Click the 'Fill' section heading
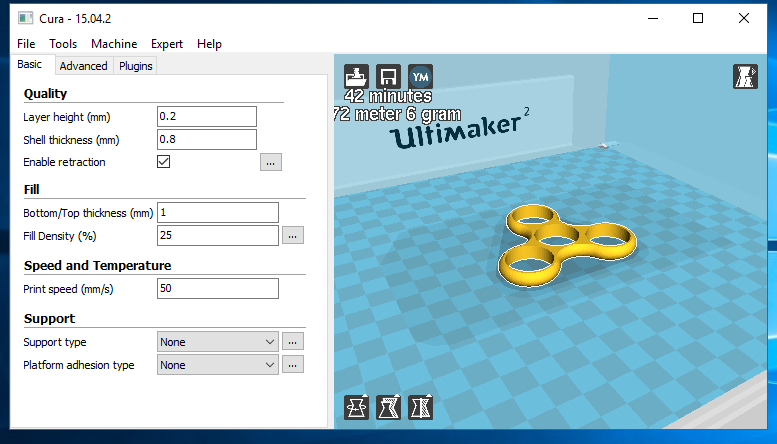The height and width of the screenshot is (444, 777). (x=31, y=190)
